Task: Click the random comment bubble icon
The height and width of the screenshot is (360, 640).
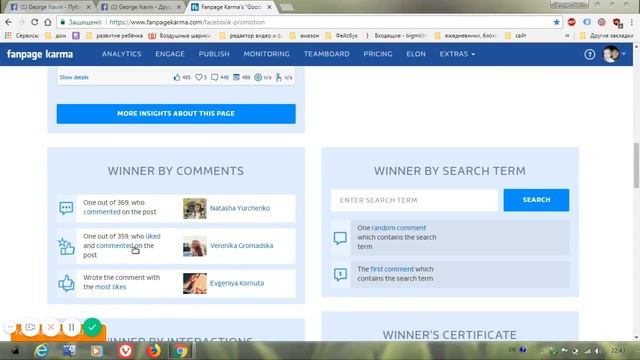Action: [340, 238]
